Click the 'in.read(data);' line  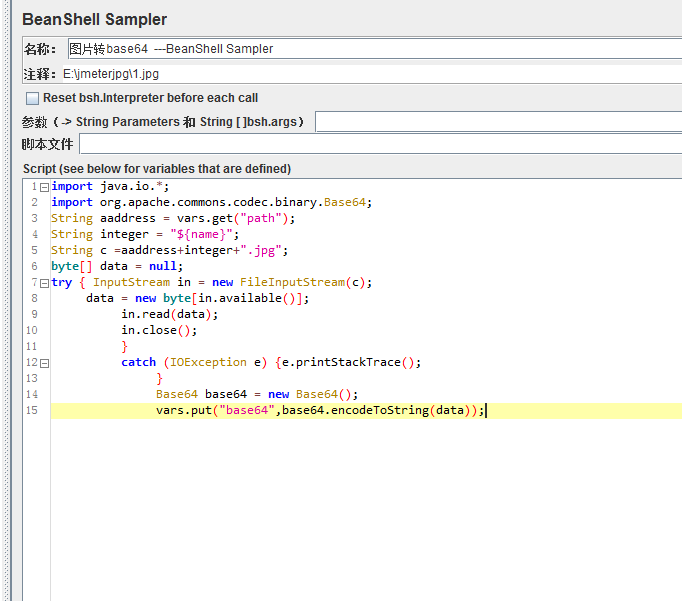pyautogui.click(x=170, y=314)
